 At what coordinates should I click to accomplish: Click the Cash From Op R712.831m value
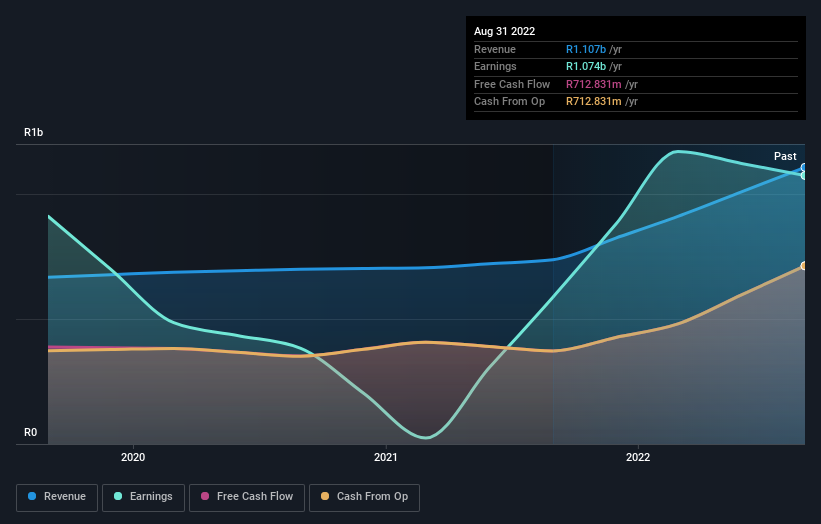pos(593,102)
